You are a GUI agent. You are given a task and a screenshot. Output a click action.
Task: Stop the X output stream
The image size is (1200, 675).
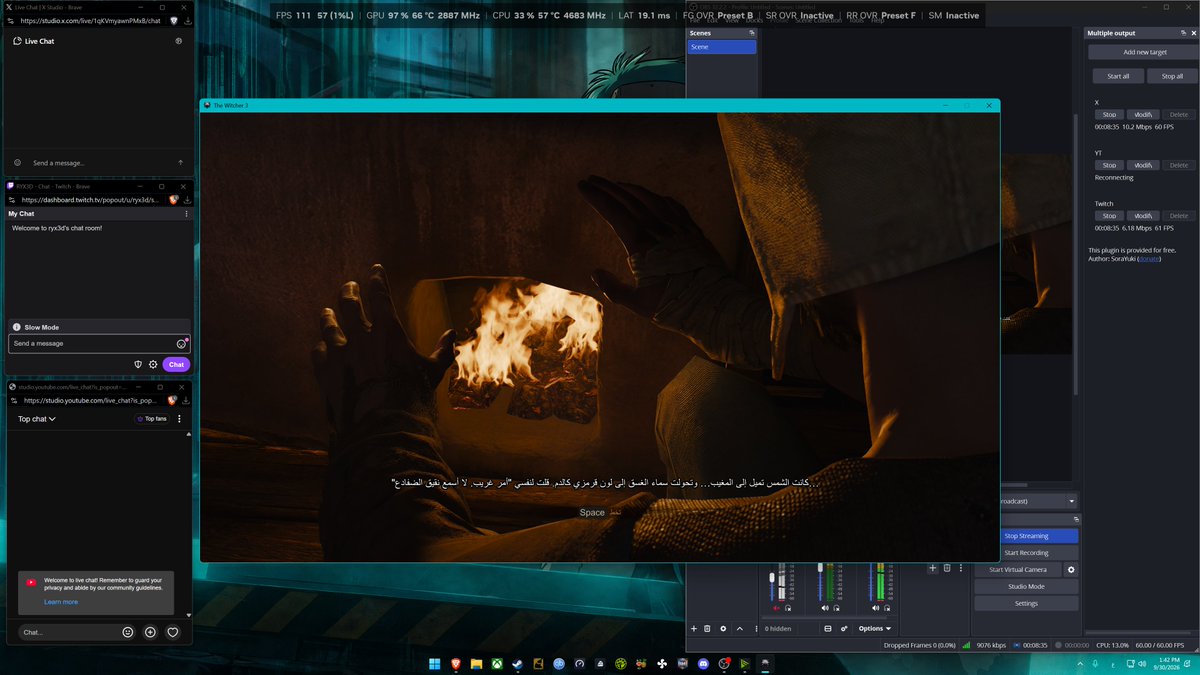pyautogui.click(x=1109, y=115)
